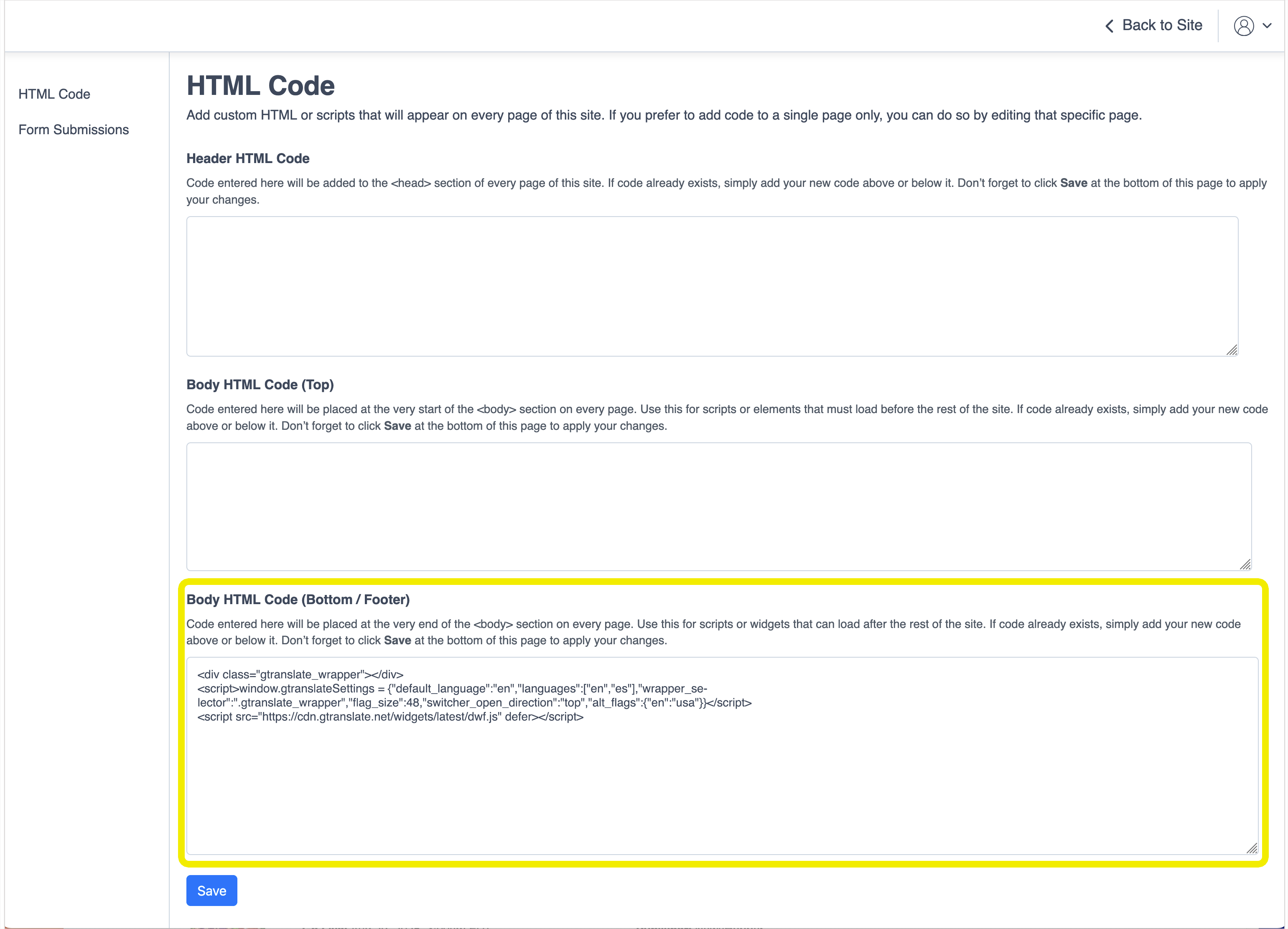Click the "Header HTML Code" section label
Image resolution: width=1288 pixels, height=929 pixels.
click(247, 158)
